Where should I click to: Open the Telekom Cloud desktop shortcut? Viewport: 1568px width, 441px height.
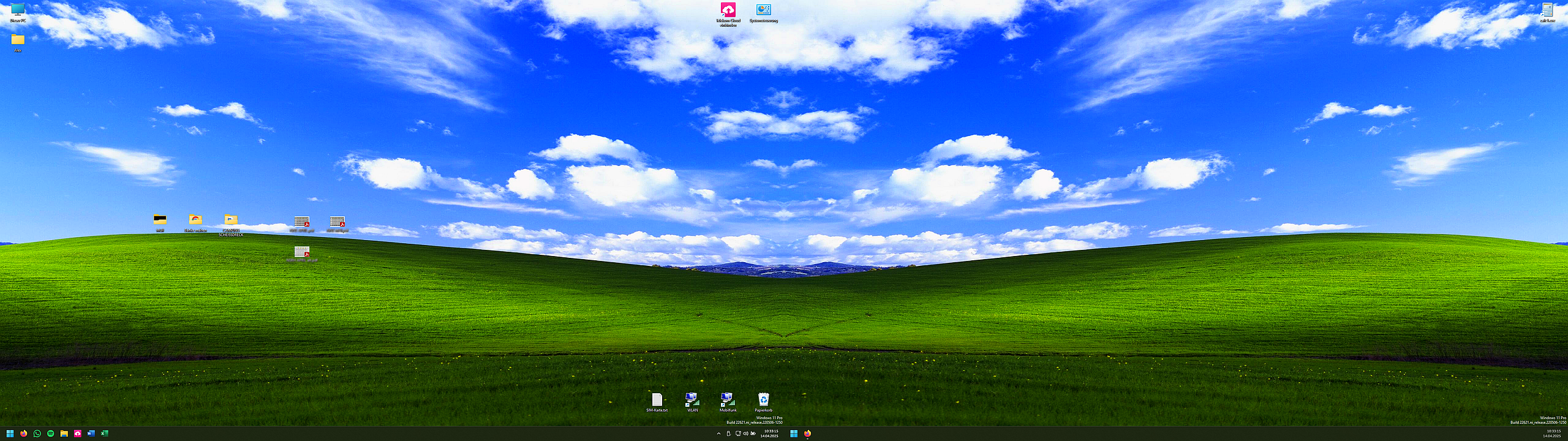click(728, 13)
